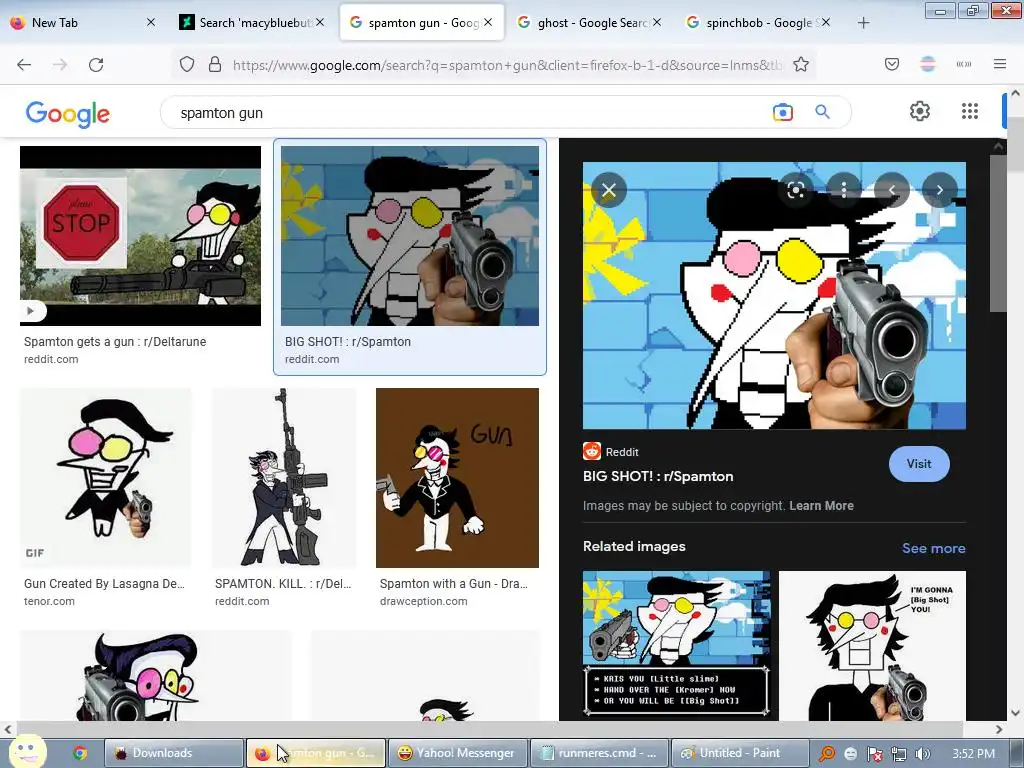Reload the page with the refresh icon
This screenshot has width=1024, height=768.
point(96,65)
